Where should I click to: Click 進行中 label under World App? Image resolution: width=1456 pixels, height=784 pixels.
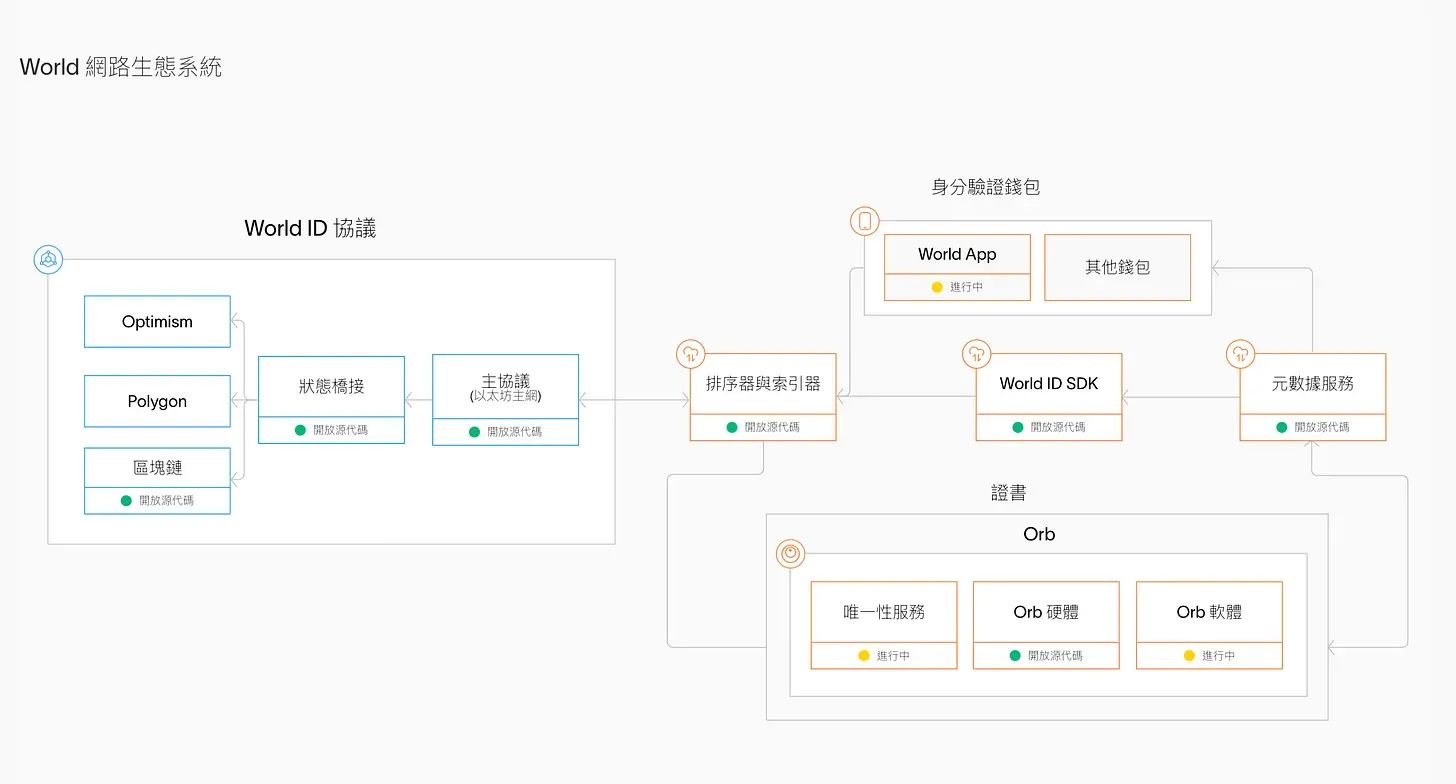pos(966,287)
